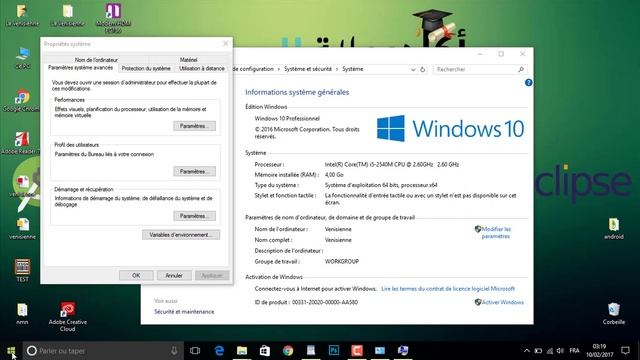Open Performances Paramètres button
This screenshot has width=640, height=360.
pyautogui.click(x=194, y=126)
